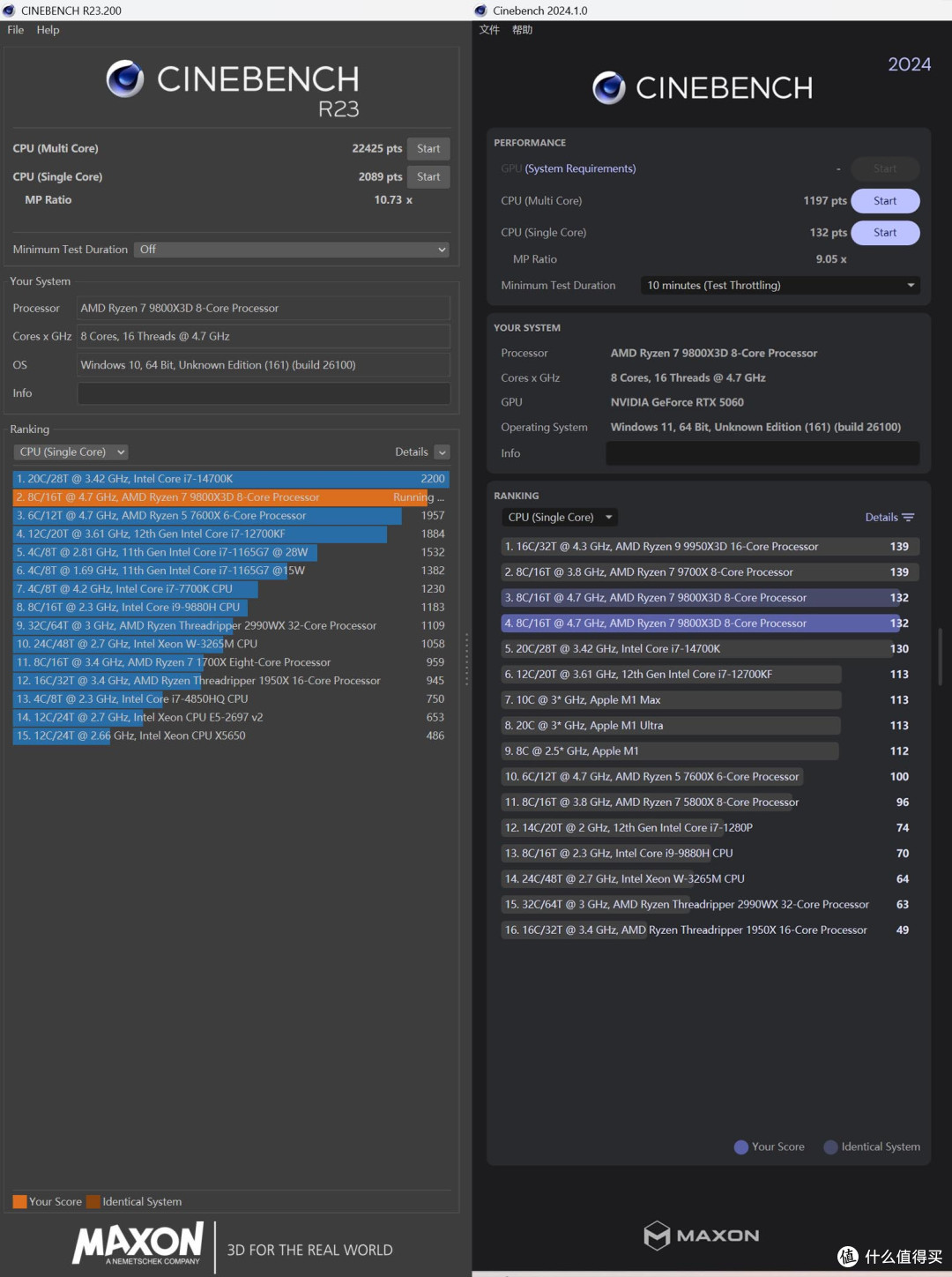Click the brown Identical System swatch in R23

pyautogui.click(x=93, y=1201)
